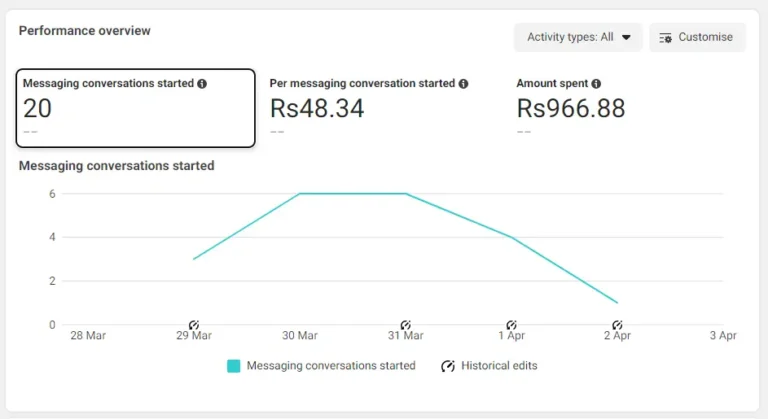Click the teal legend swatch for Messaging conversations

pyautogui.click(x=234, y=366)
